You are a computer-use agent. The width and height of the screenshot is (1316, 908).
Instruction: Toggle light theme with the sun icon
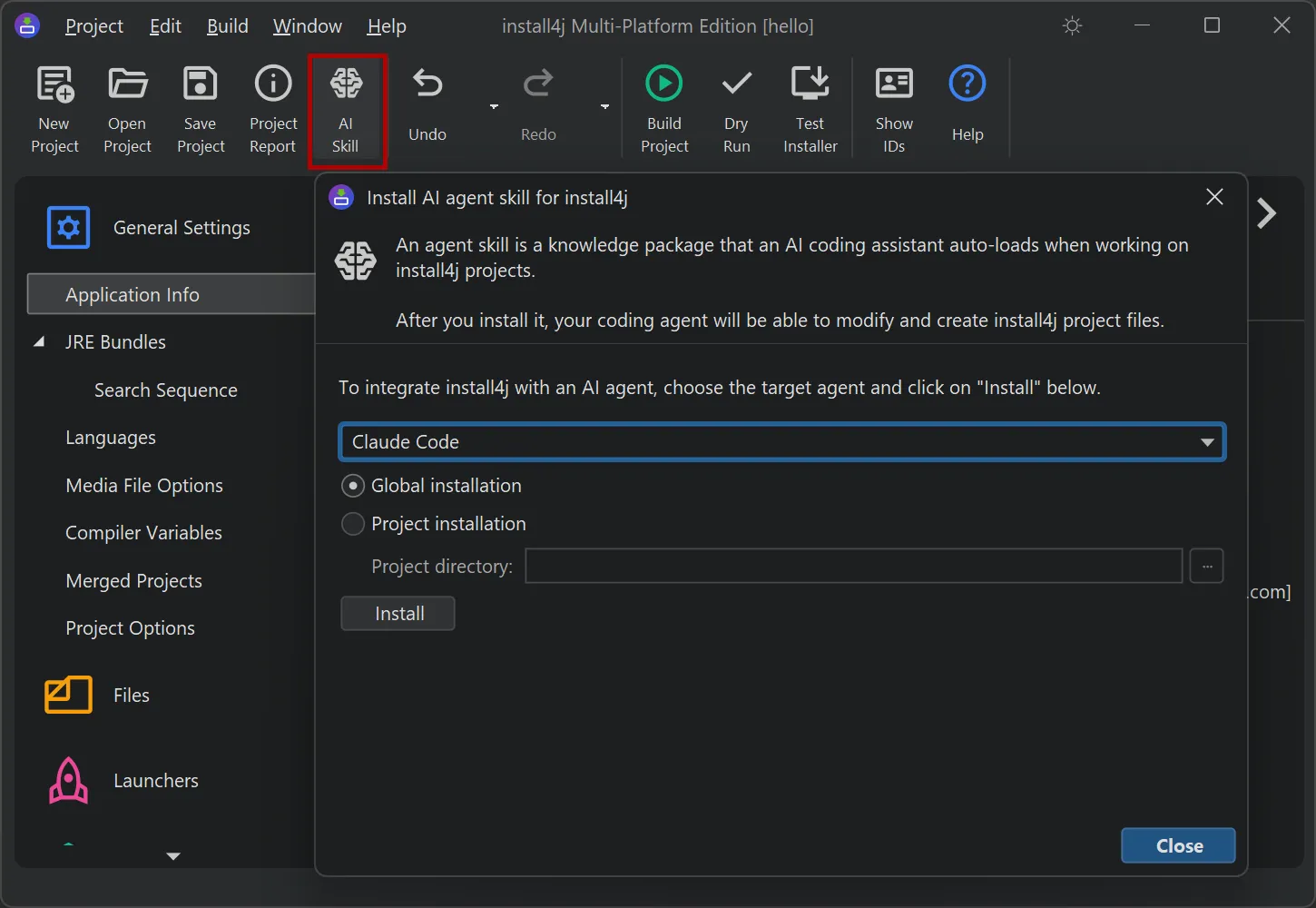tap(1073, 26)
